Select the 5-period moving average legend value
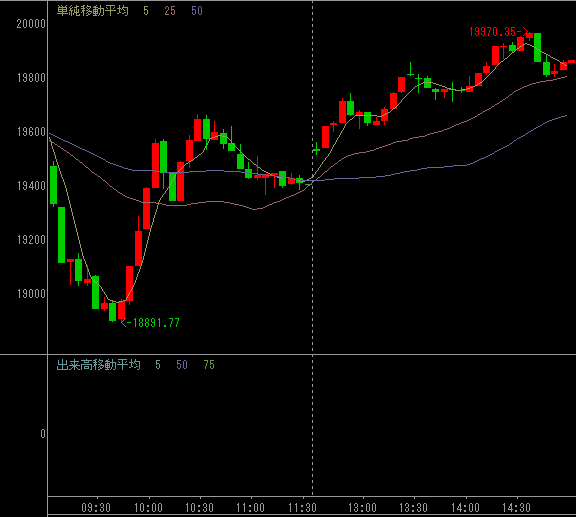This screenshot has width=576, height=517. coord(146,11)
